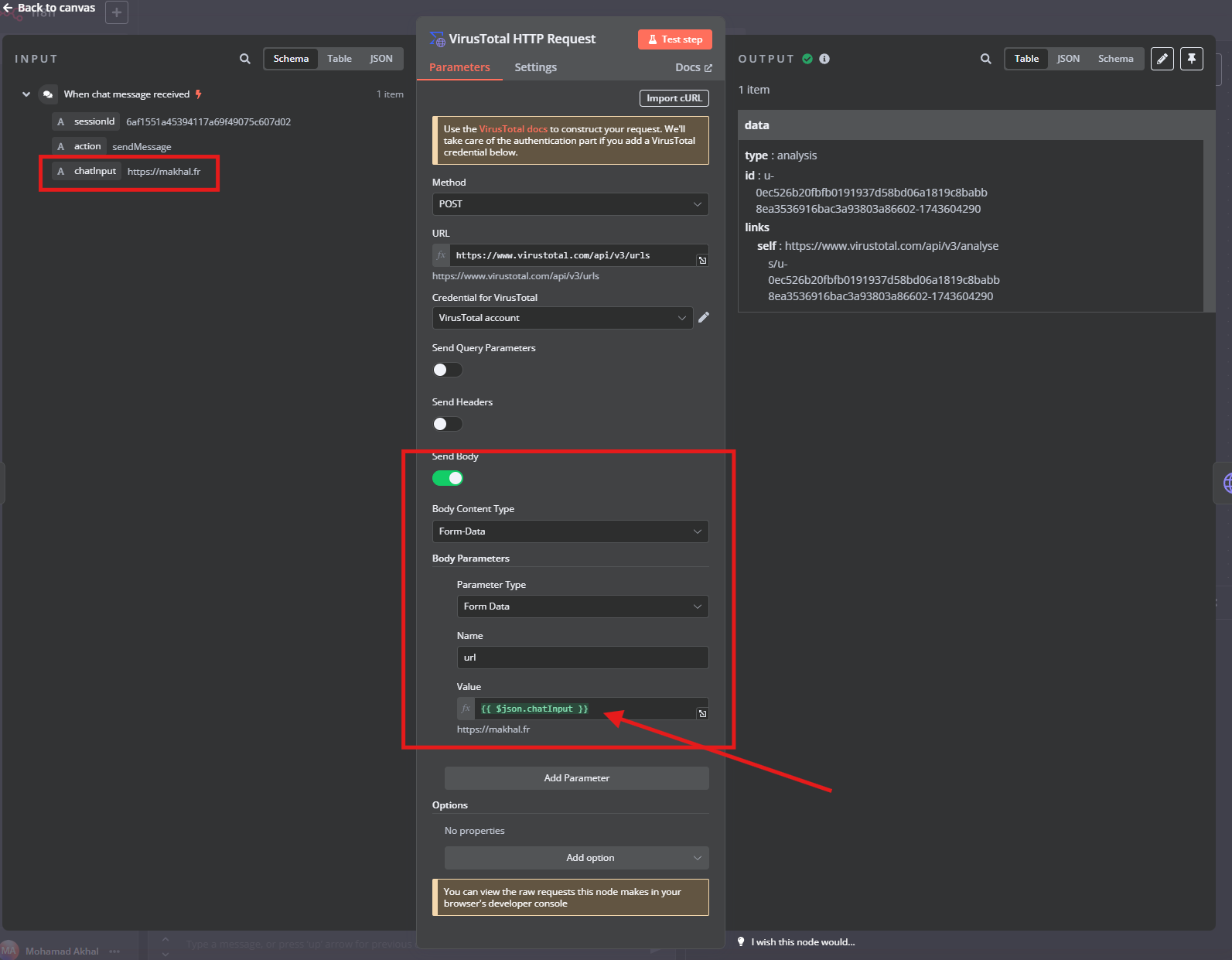1232x960 pixels.
Task: Open the user menu ellipsis icon
Action: point(114,951)
